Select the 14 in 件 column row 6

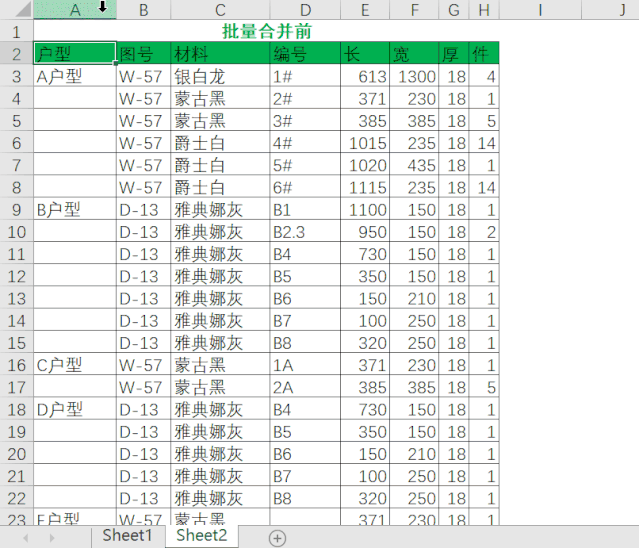(484, 143)
